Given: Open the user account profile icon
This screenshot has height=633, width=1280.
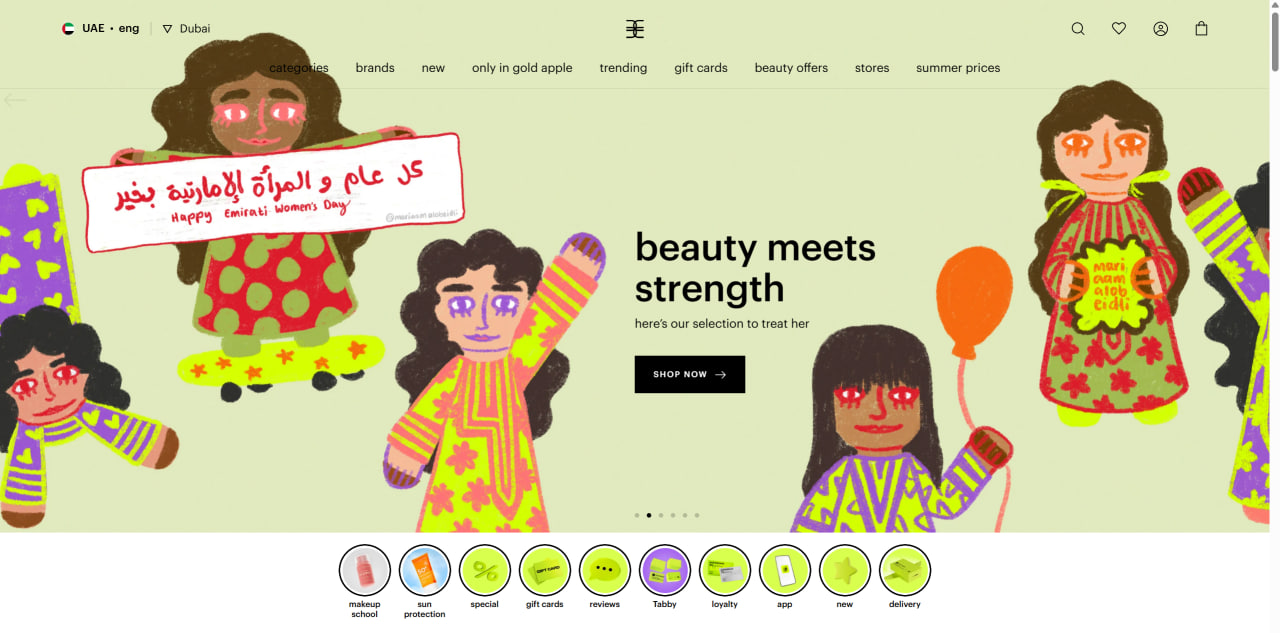Looking at the screenshot, I should point(1160,29).
